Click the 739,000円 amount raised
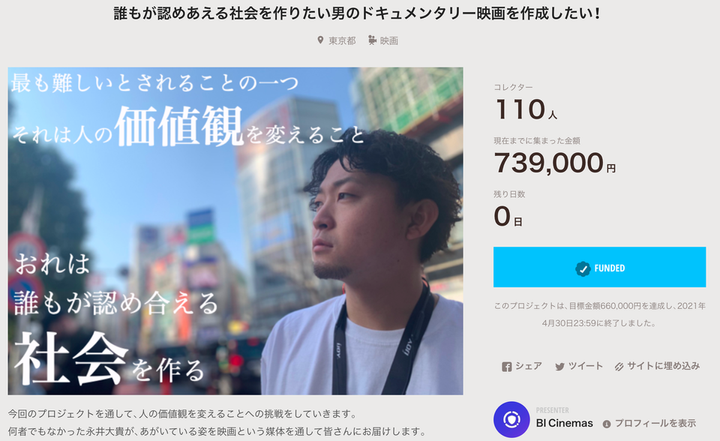Screen dimensions: 720x441 [555, 163]
